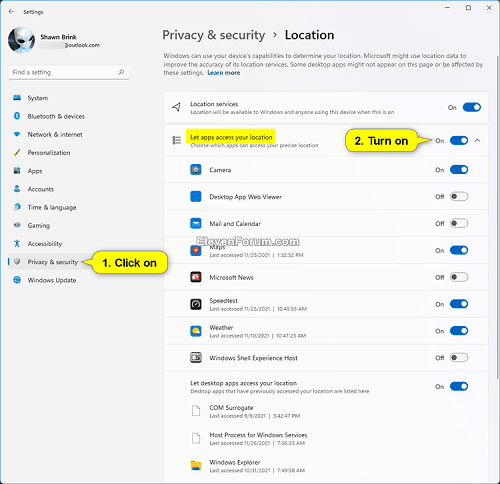Screen dimensions: 500x484
Task: Open Network & internet category
Action: click(68, 134)
